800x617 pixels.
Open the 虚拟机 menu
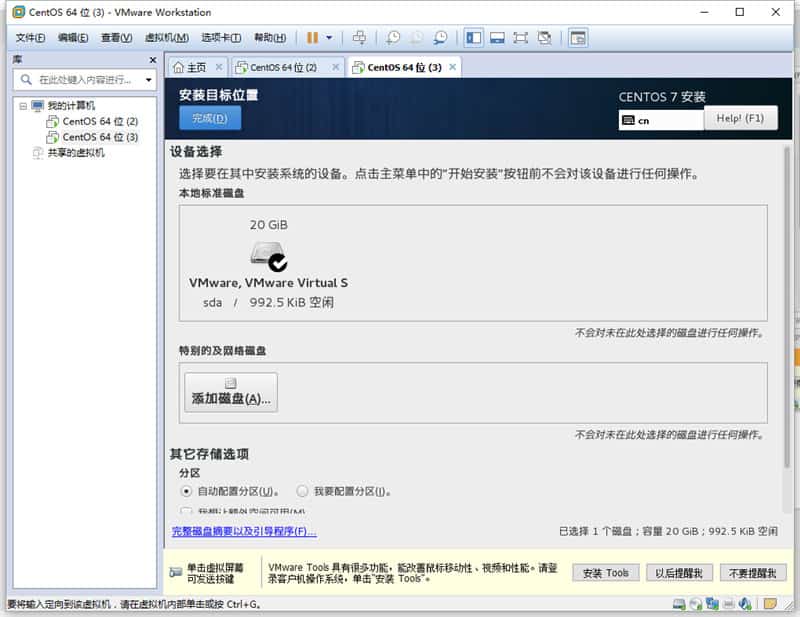[166, 38]
